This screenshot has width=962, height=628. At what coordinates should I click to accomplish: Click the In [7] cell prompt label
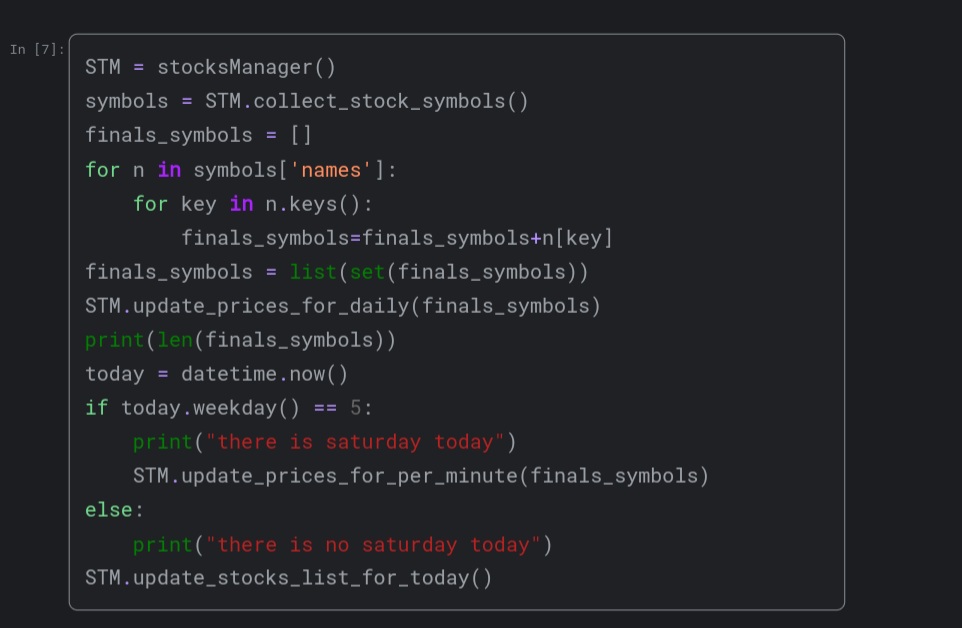coord(37,50)
